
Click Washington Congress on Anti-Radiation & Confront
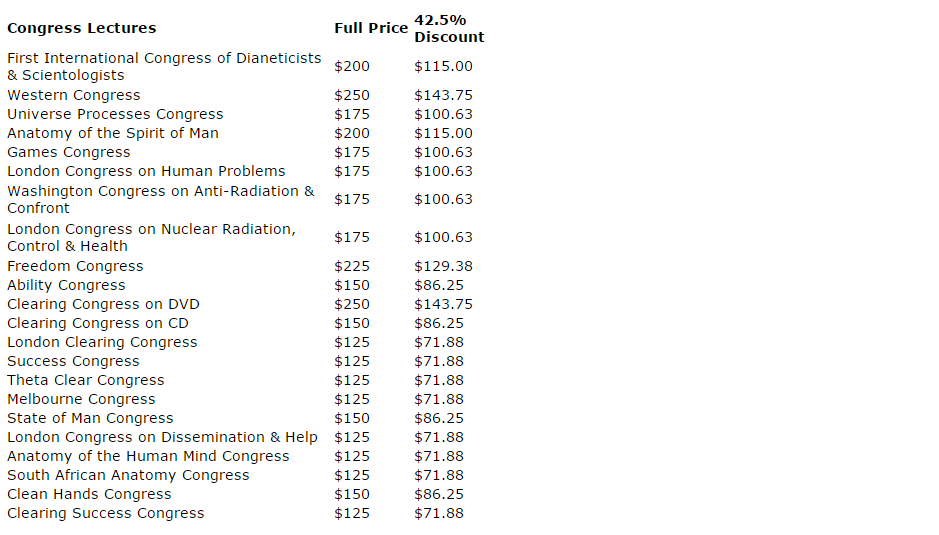pyautogui.click(x=160, y=200)
